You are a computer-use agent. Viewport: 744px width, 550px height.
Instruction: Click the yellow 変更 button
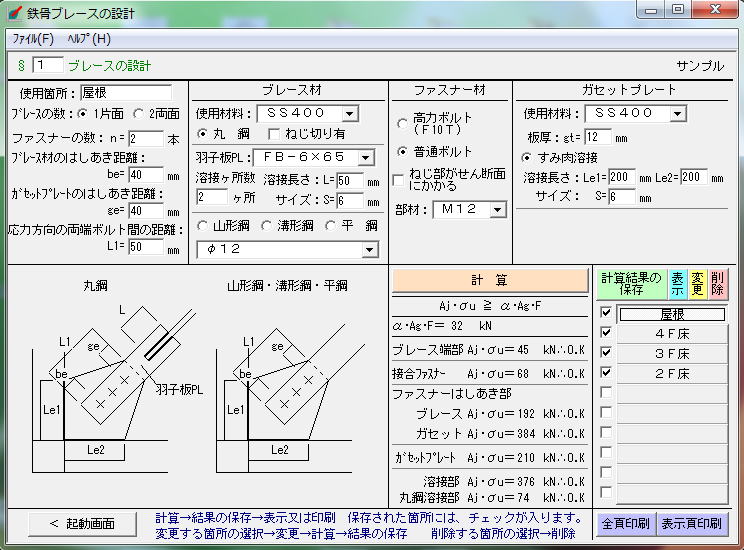697,284
